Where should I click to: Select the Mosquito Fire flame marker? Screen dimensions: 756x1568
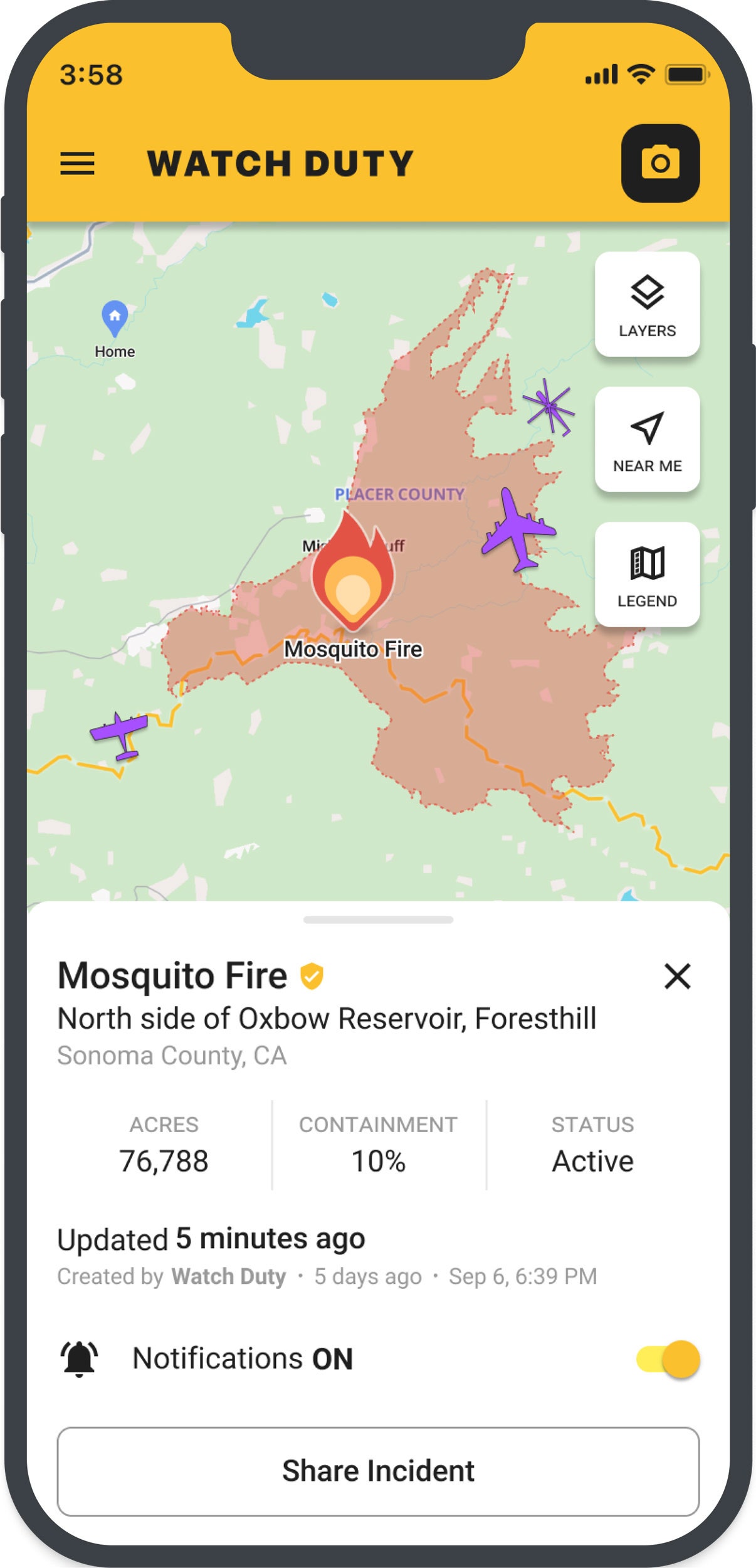pyautogui.click(x=353, y=571)
